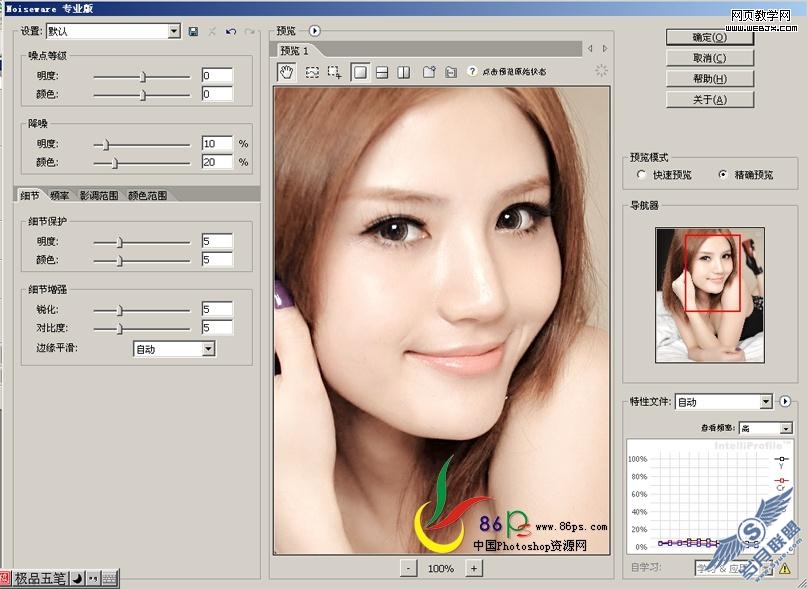The height and width of the screenshot is (589, 808).
Task: Save the current settings preset
Action: [x=193, y=32]
